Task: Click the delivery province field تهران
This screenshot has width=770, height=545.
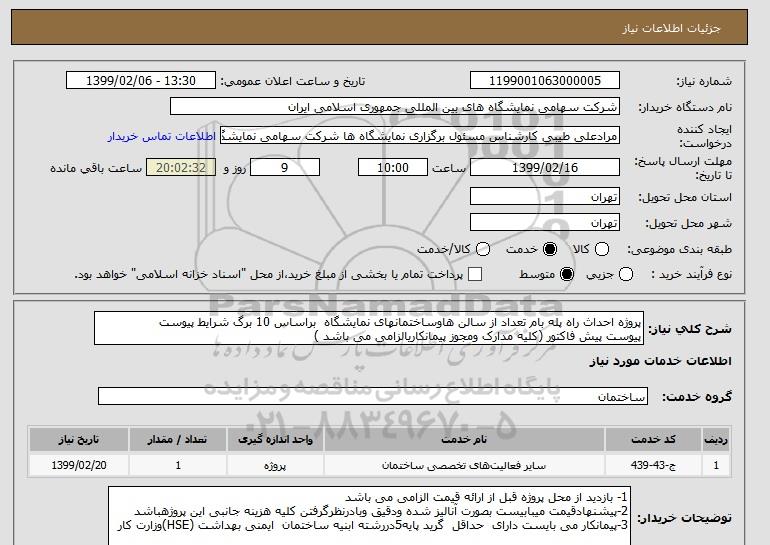Action: pyautogui.click(x=545, y=196)
